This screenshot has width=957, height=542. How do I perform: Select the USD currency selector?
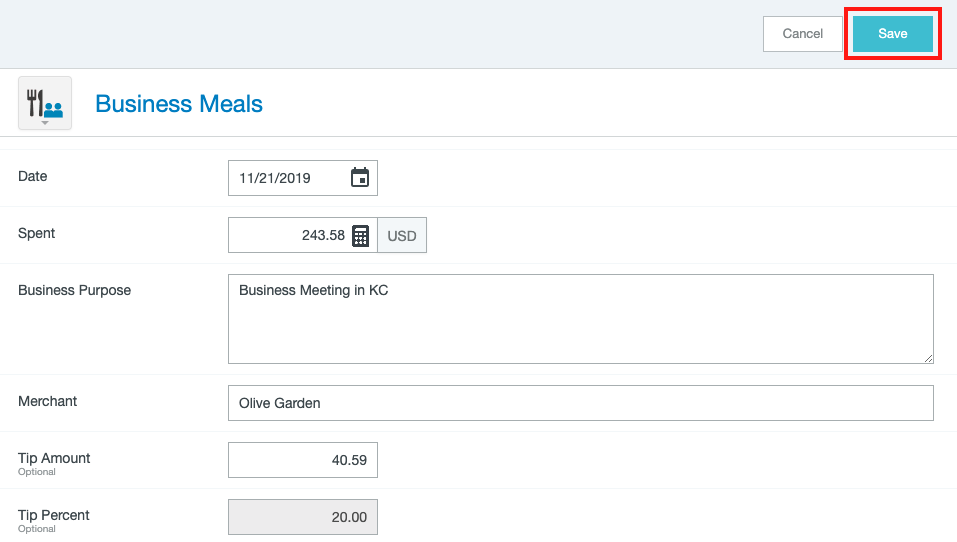(x=402, y=236)
